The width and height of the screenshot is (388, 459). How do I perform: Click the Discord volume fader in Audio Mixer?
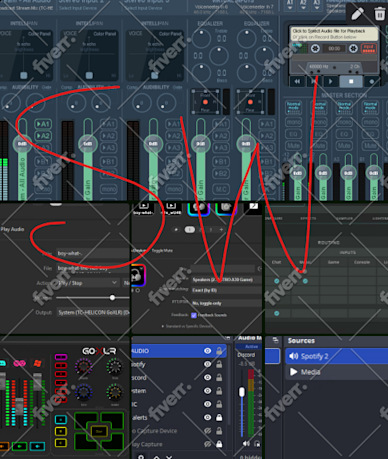click(x=242, y=392)
